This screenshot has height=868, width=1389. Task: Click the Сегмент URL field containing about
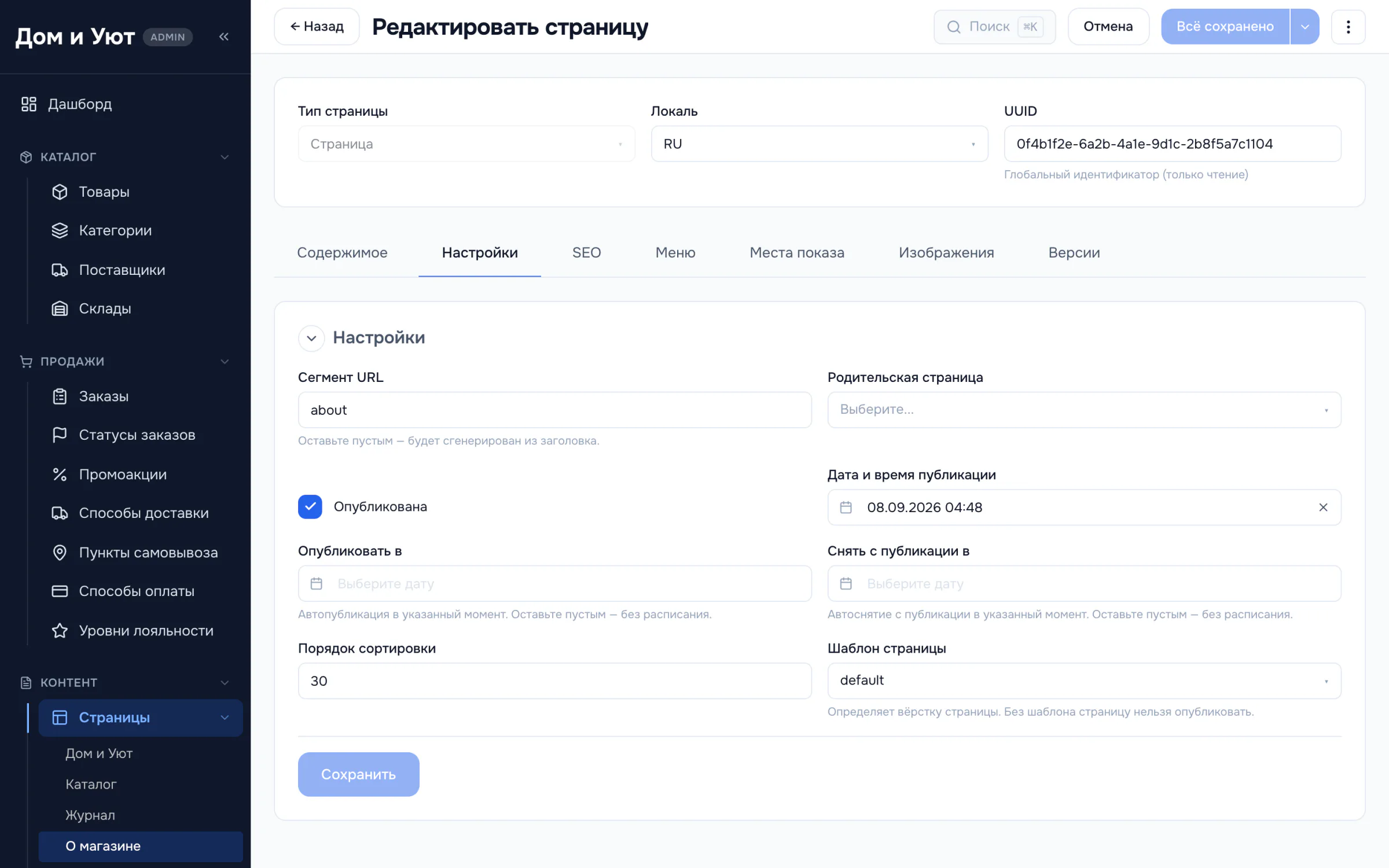(554, 410)
